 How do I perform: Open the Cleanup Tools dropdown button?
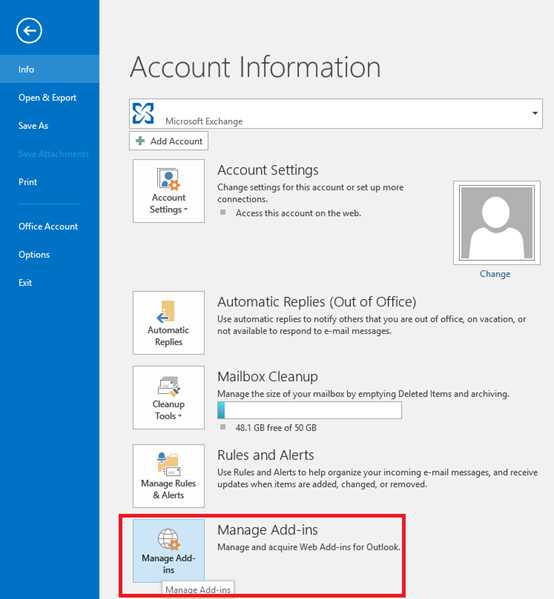168,398
